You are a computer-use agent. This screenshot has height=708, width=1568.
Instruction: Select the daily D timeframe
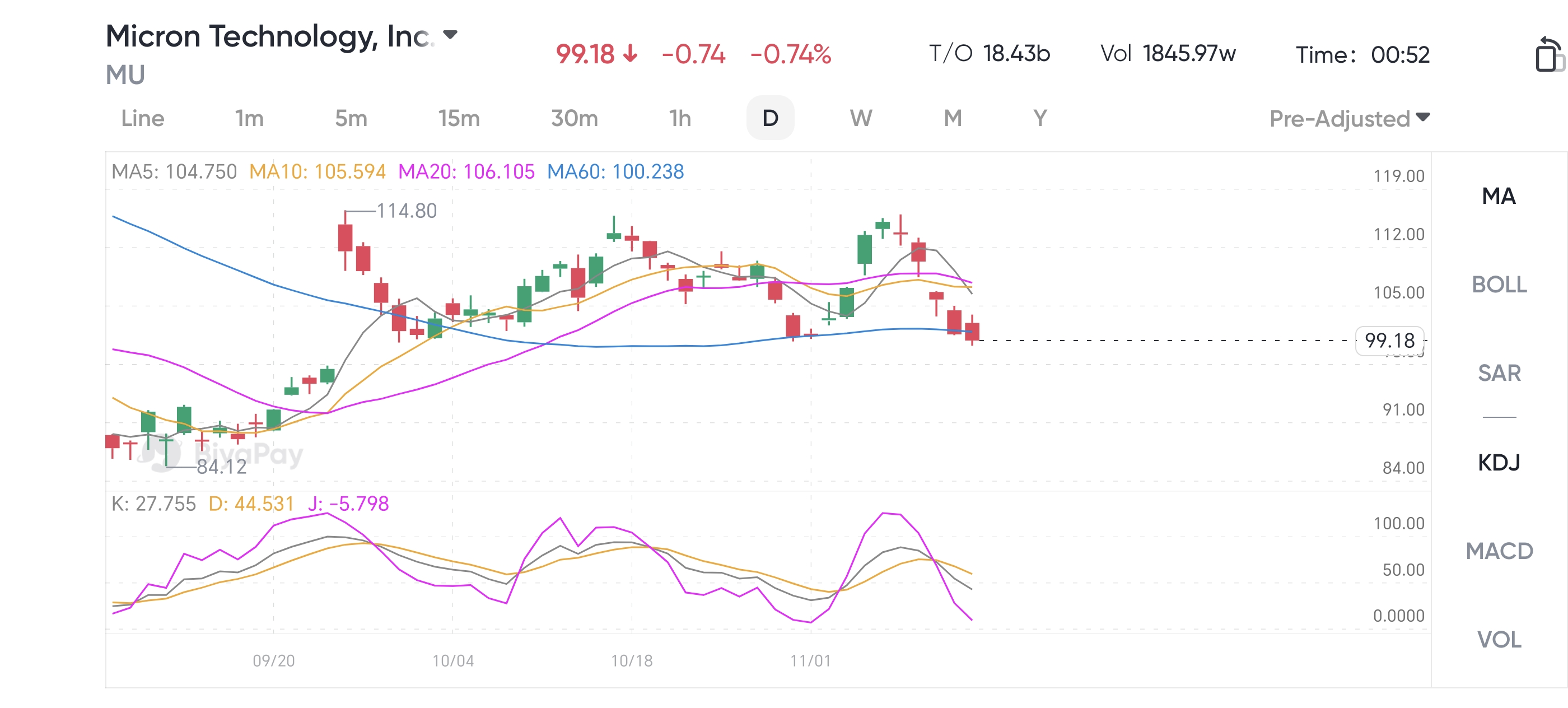[770, 118]
